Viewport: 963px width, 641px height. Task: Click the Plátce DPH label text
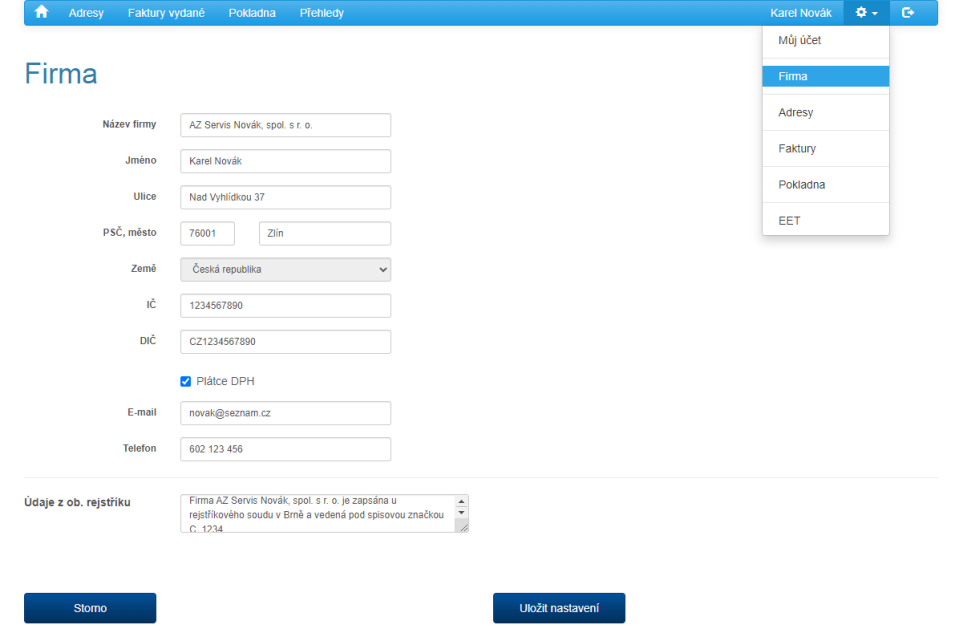point(225,381)
